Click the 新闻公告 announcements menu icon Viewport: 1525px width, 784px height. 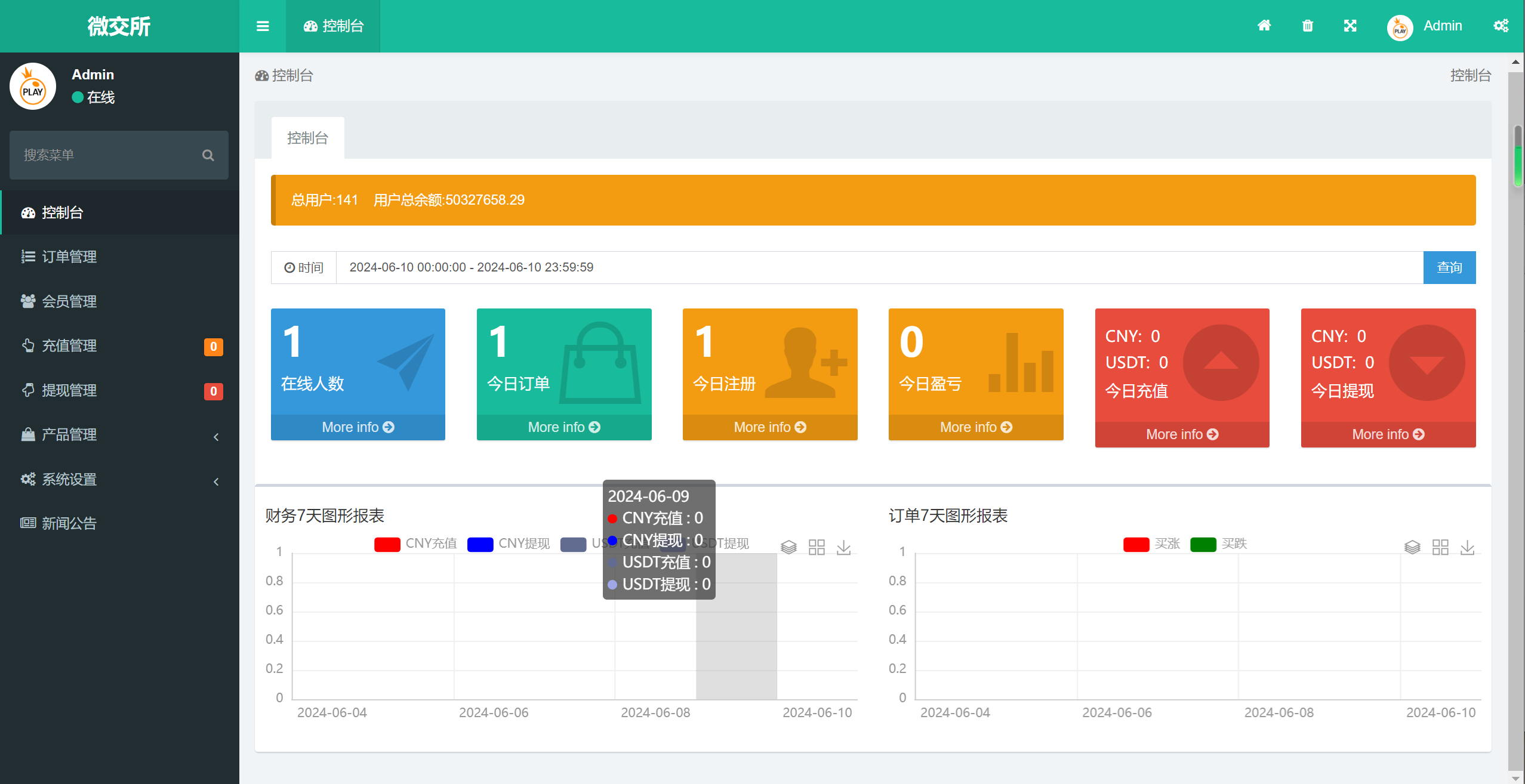pos(26,522)
